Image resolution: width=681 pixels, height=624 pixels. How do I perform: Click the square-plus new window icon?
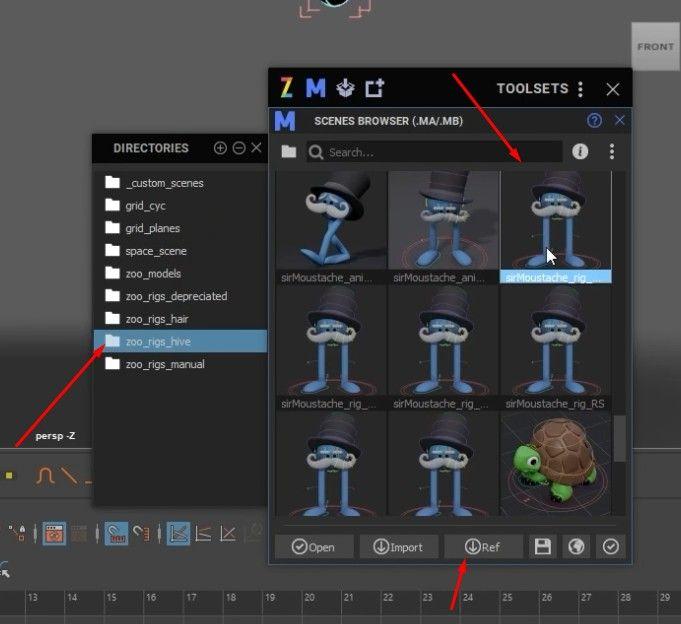(374, 88)
